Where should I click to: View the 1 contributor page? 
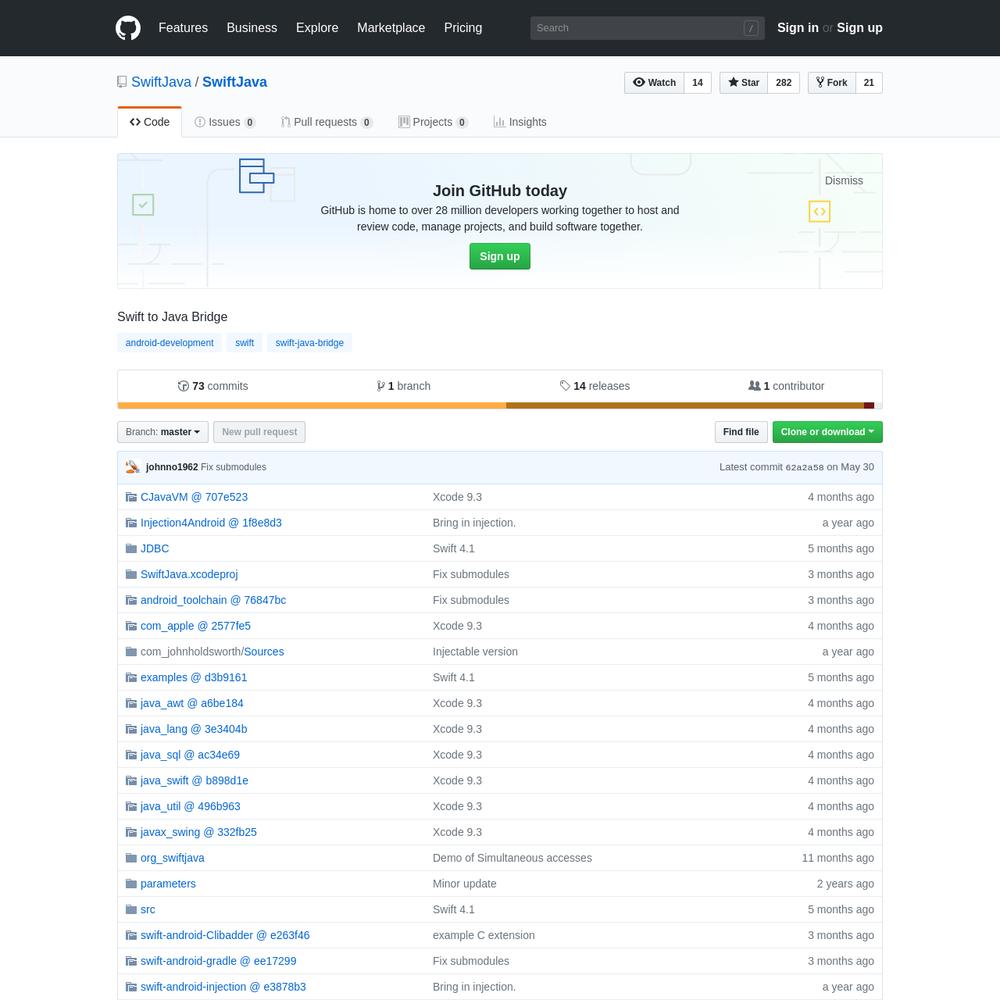click(x=786, y=386)
